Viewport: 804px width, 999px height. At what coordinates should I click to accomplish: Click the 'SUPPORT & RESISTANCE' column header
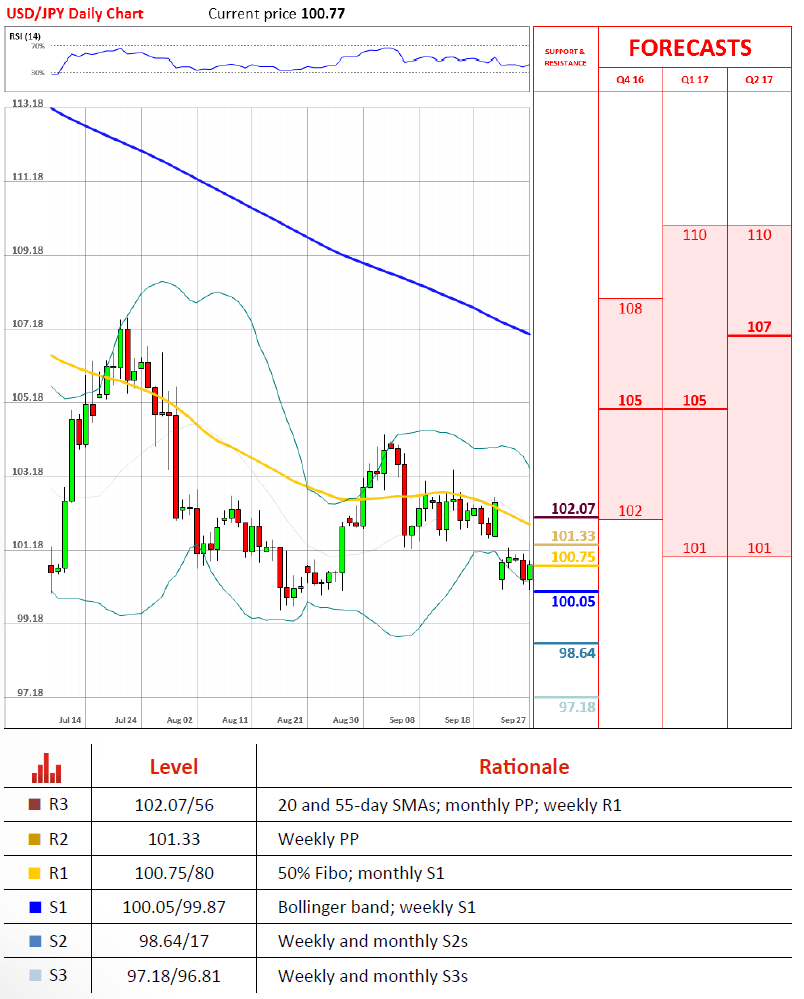click(x=565, y=57)
